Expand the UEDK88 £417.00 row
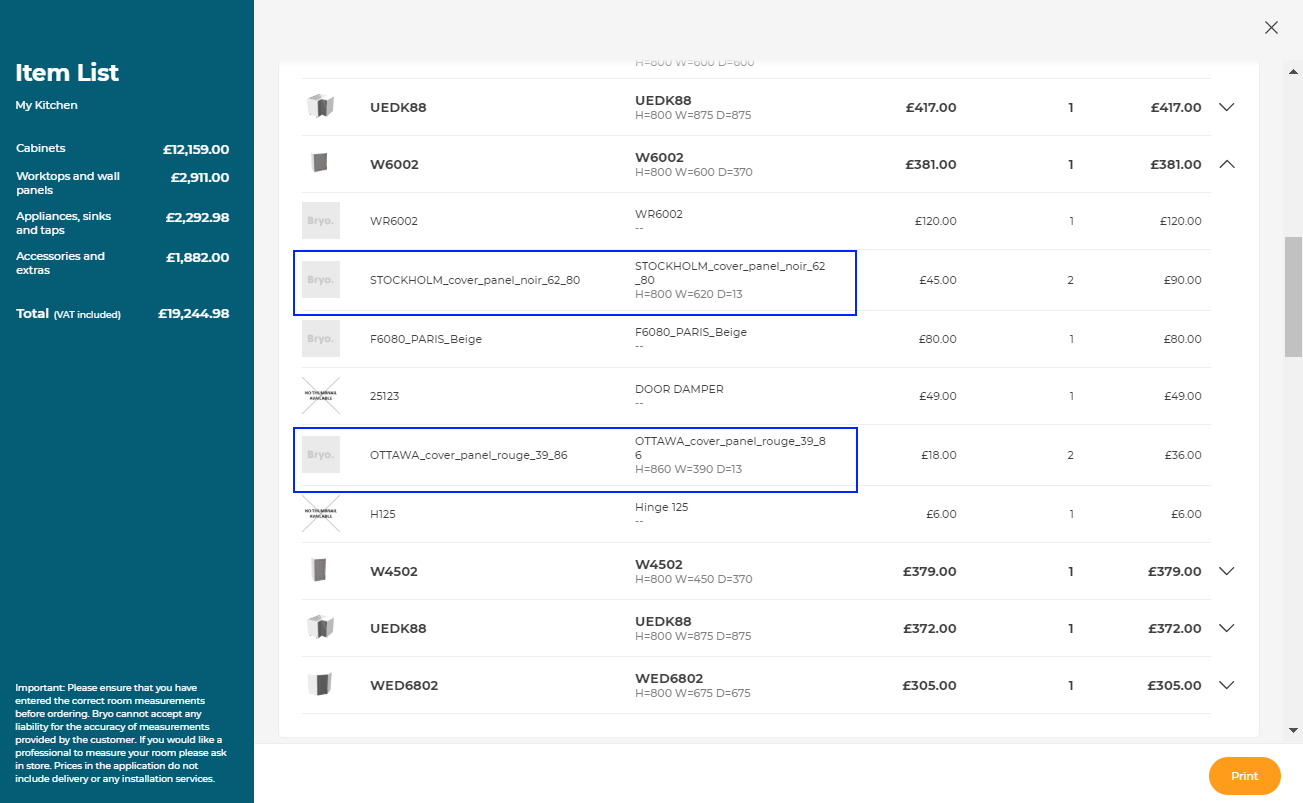The width and height of the screenshot is (1303, 803). [1227, 107]
